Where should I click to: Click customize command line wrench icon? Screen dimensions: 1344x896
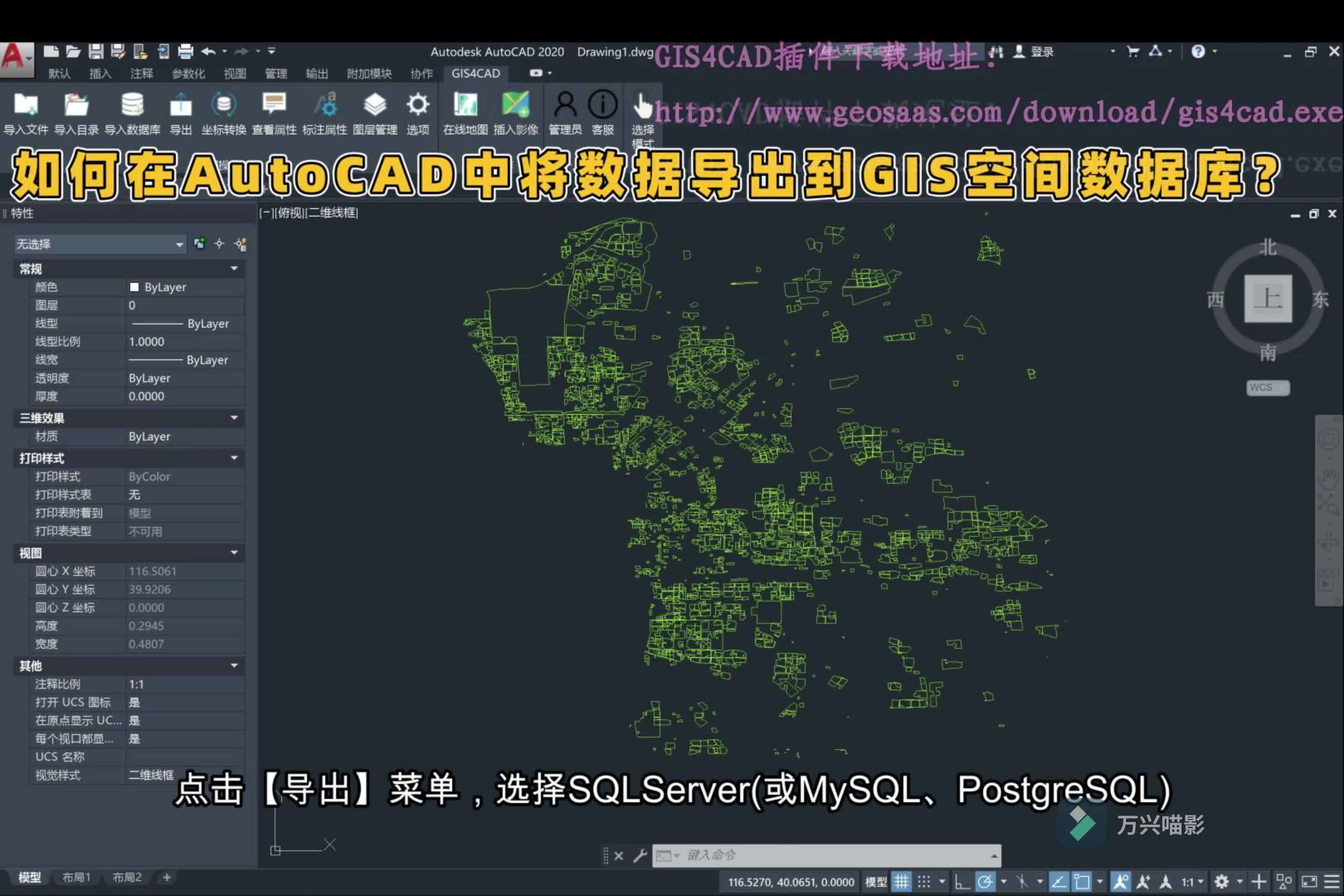(x=640, y=855)
